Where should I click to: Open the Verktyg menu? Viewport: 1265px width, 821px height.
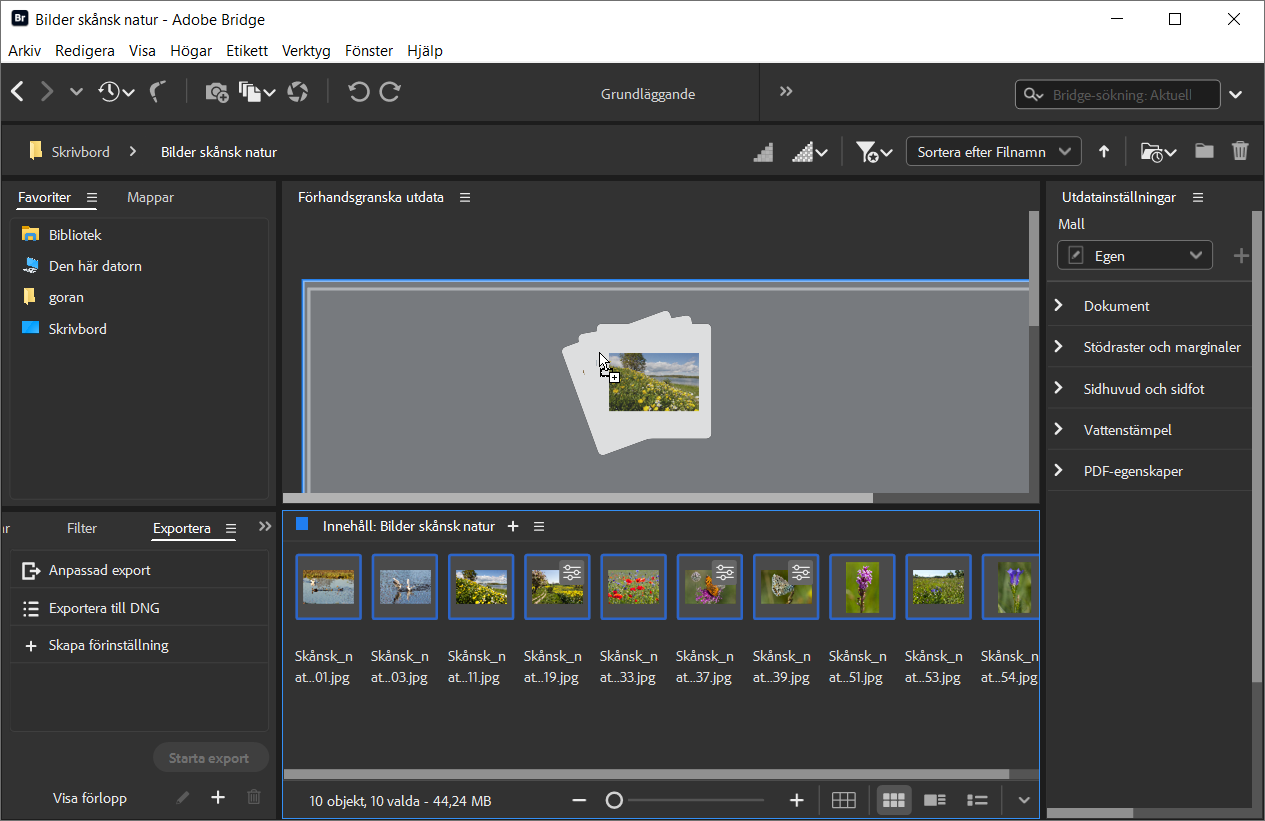tap(306, 51)
